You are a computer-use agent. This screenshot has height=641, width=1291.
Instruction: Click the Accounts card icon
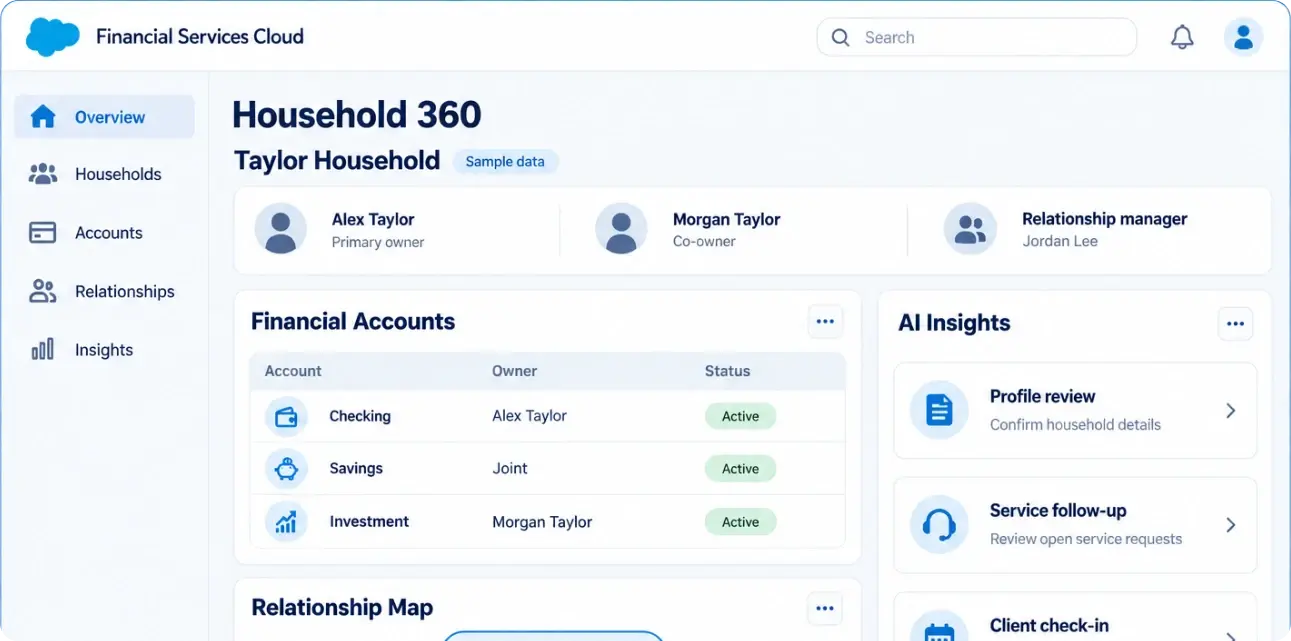pyautogui.click(x=43, y=233)
